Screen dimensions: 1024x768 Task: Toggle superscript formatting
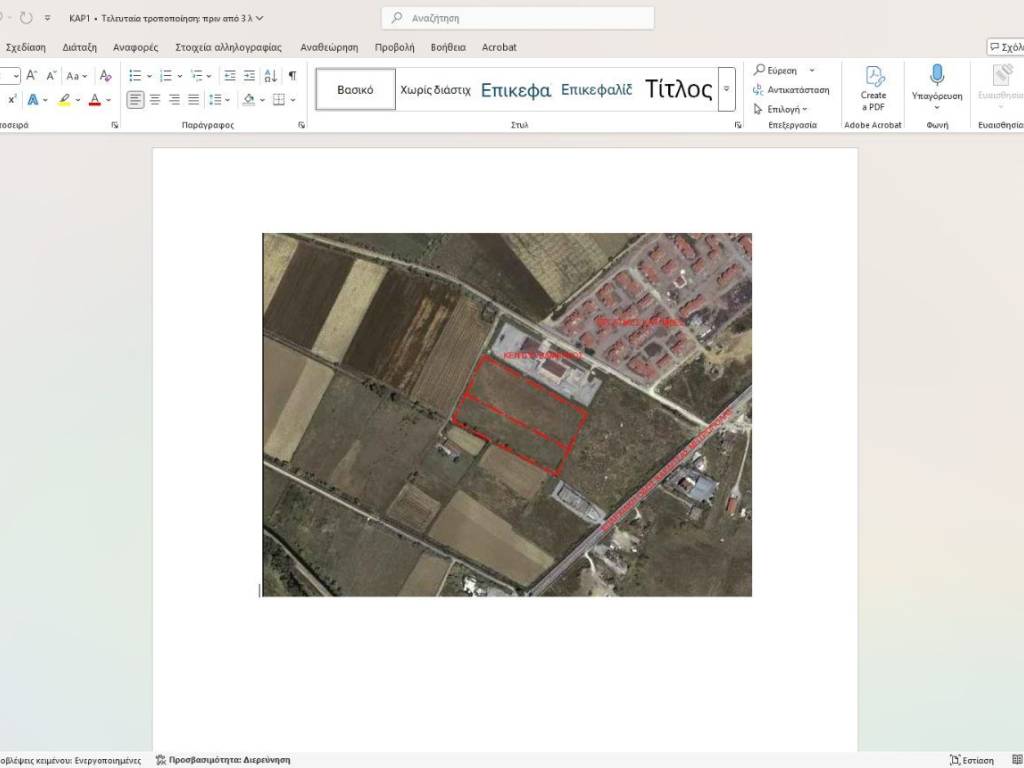pos(12,100)
